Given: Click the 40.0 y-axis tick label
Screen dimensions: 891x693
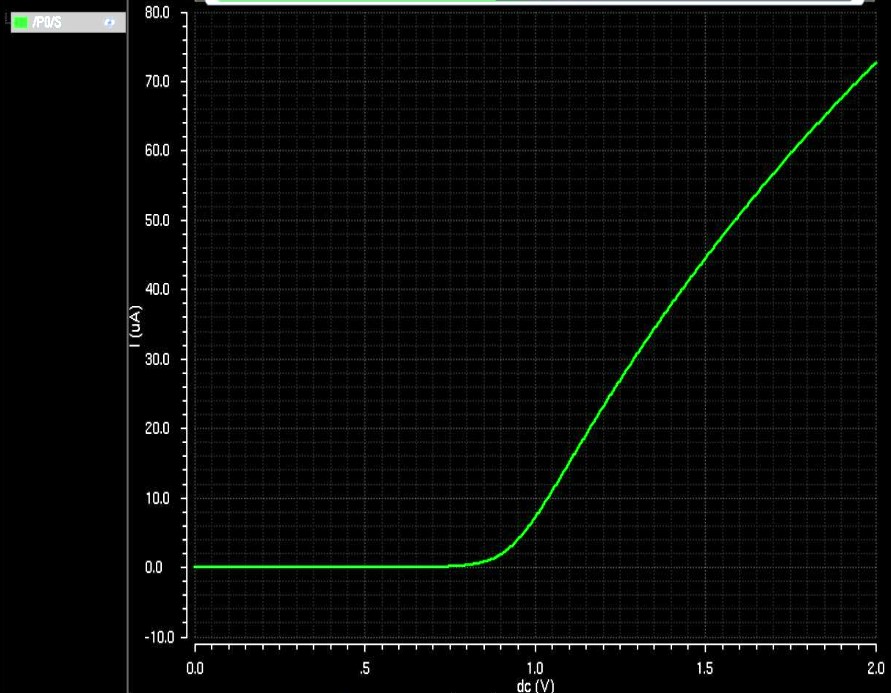Looking at the screenshot, I should tap(157, 290).
